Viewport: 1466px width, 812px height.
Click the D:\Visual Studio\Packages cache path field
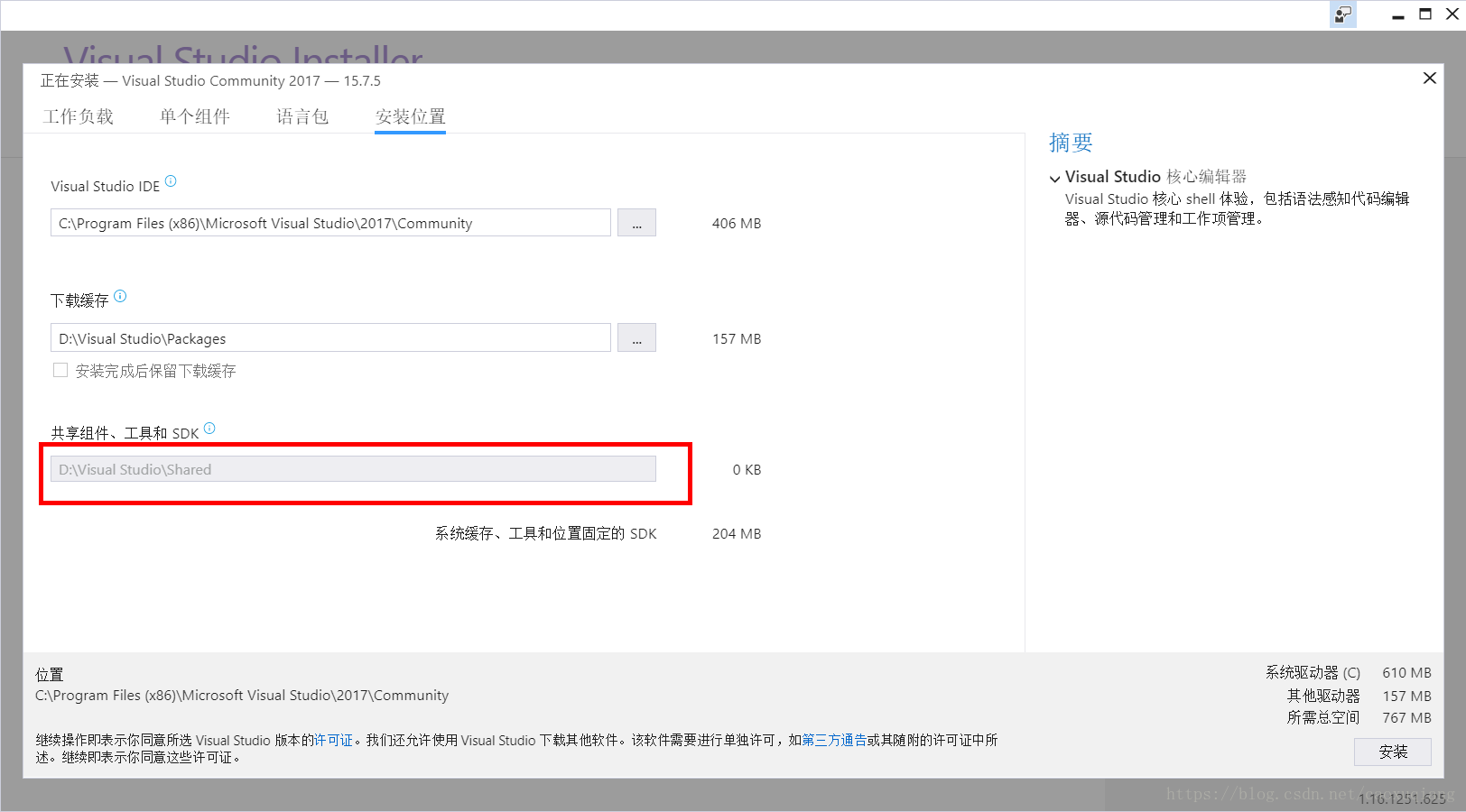tap(330, 338)
